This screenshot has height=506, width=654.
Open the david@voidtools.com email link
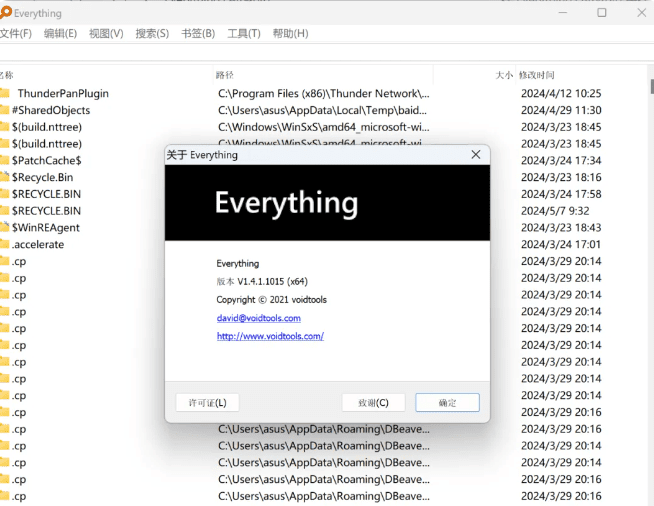tap(258, 318)
